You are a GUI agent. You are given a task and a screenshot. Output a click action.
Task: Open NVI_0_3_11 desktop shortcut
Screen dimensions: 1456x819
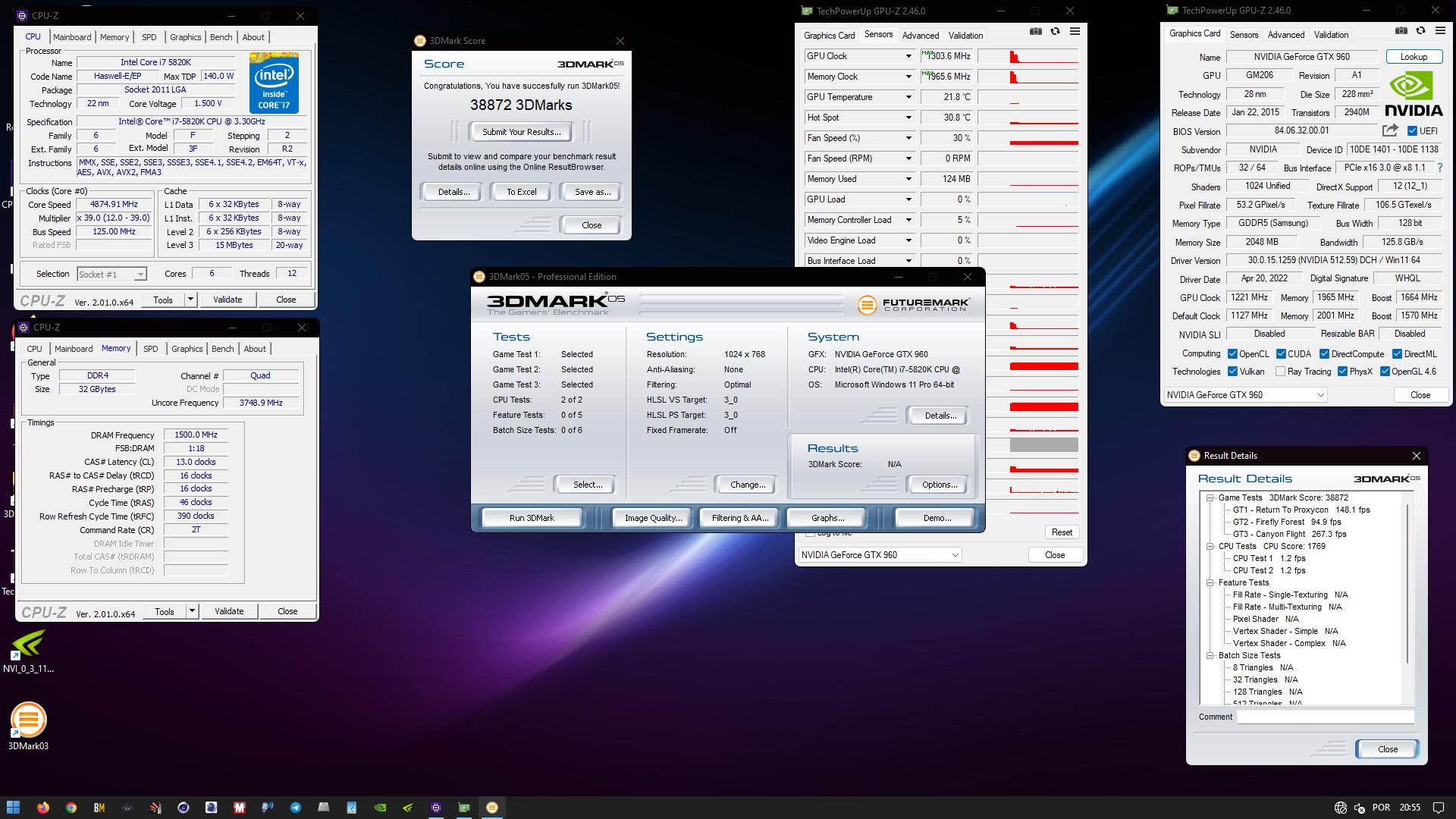coord(28,652)
